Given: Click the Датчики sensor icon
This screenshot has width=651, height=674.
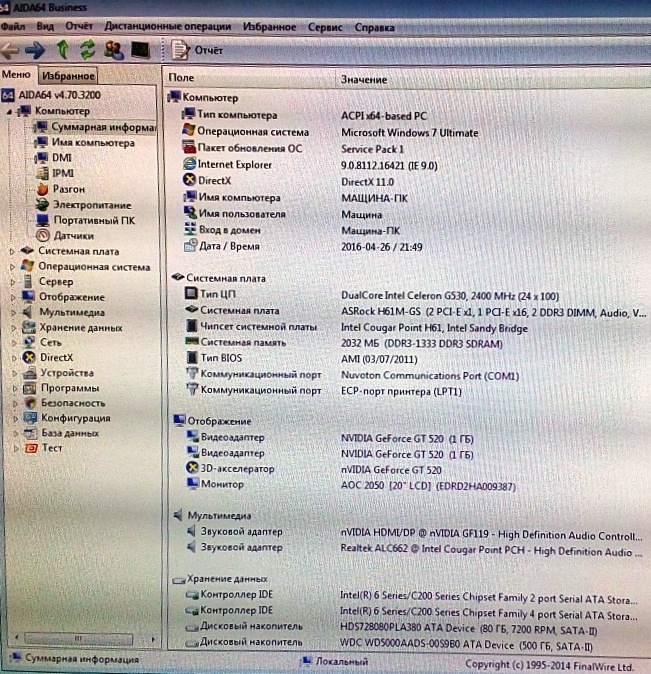Looking at the screenshot, I should click(x=43, y=236).
